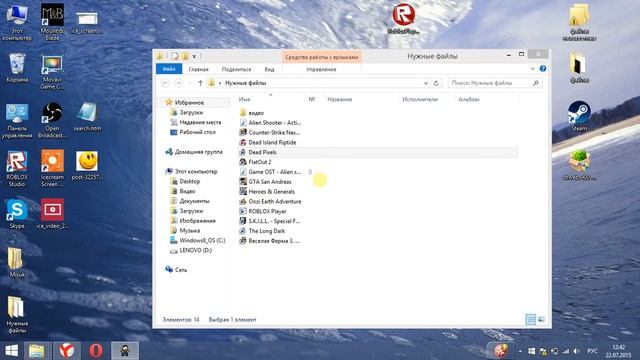Open the Вид ribbon tab

(269, 69)
